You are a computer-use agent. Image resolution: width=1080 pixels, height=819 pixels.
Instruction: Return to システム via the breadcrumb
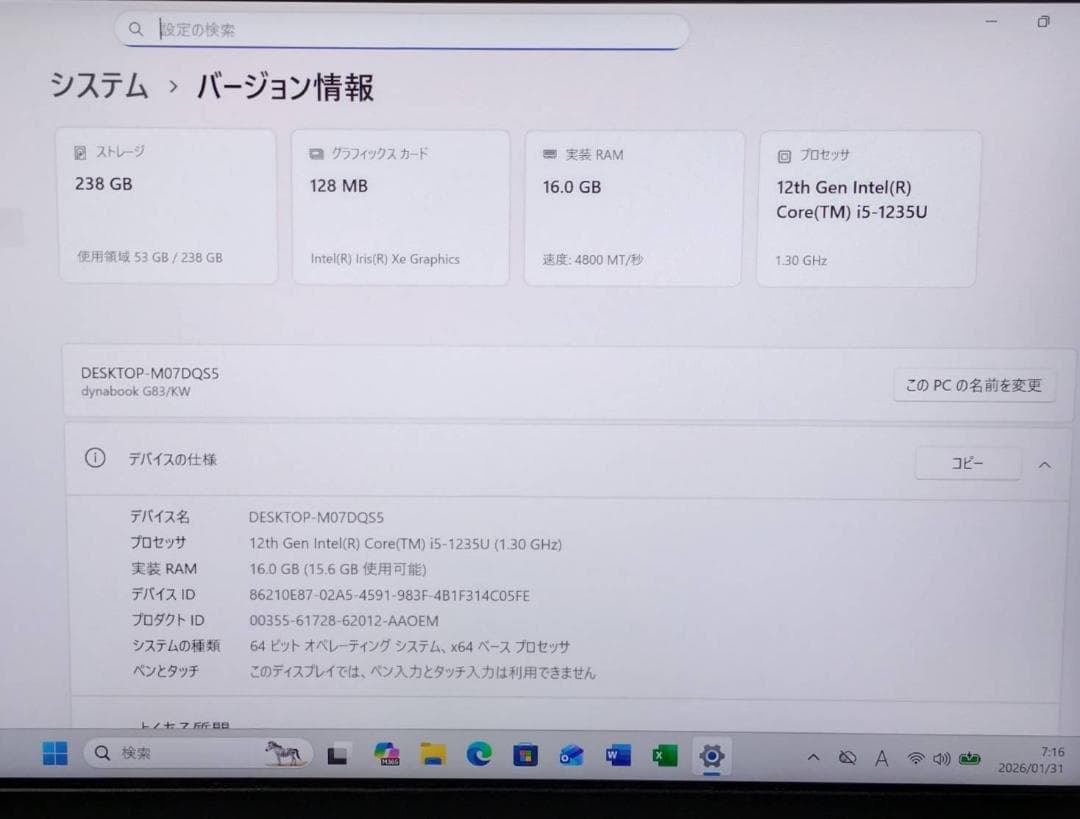[97, 88]
